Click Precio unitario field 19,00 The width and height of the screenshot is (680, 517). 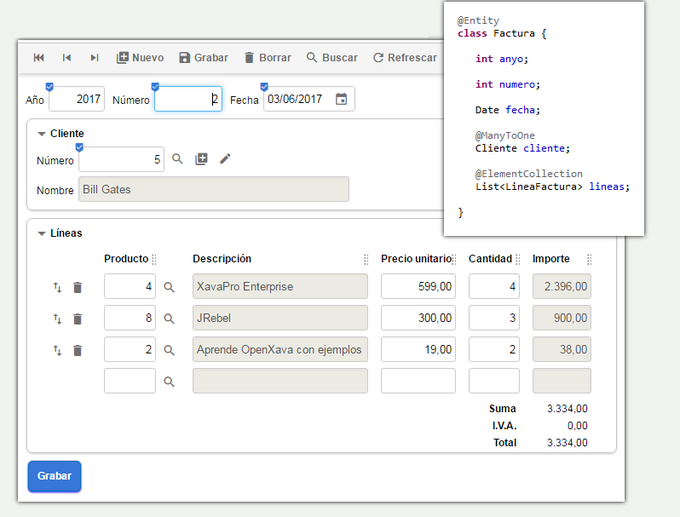coord(418,350)
